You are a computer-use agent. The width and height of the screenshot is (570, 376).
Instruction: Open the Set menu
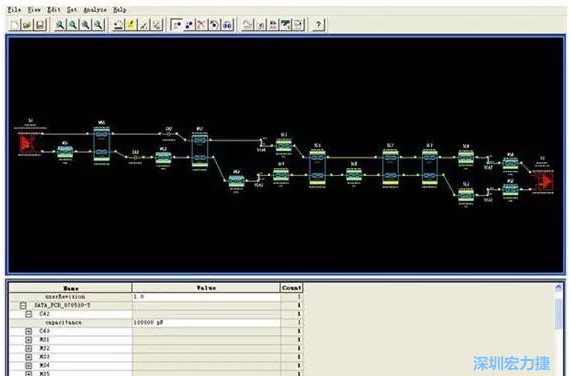[x=72, y=10]
